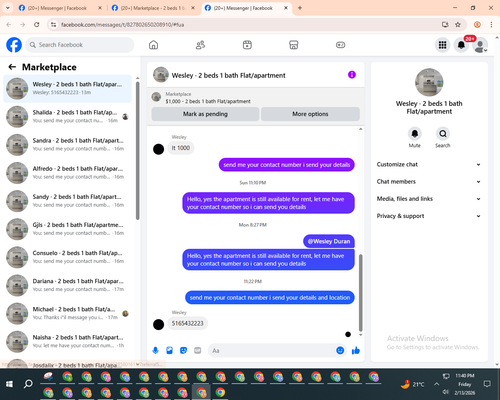
Task: Record a voice clip microphone icon
Action: (x=155, y=350)
